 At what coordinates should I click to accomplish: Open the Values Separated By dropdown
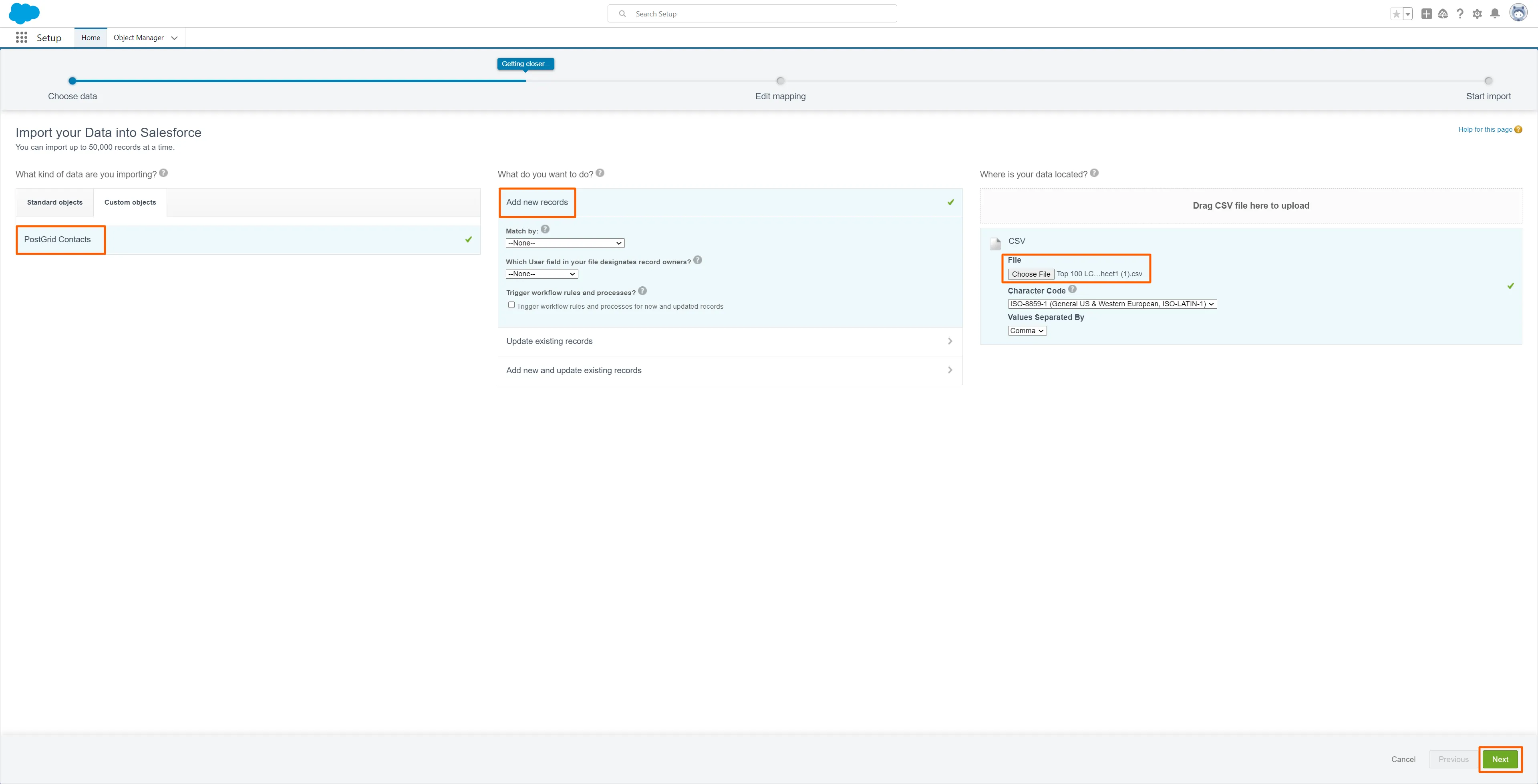(1026, 331)
